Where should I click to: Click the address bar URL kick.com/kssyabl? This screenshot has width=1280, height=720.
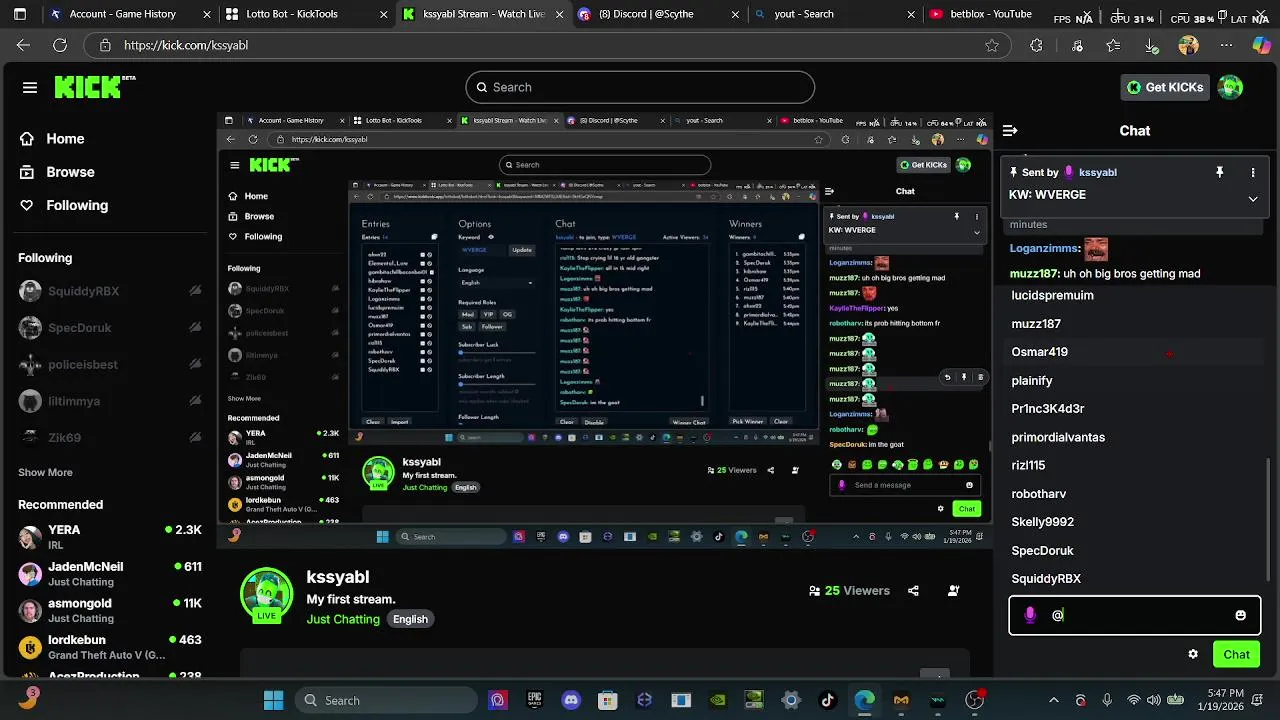click(x=186, y=45)
